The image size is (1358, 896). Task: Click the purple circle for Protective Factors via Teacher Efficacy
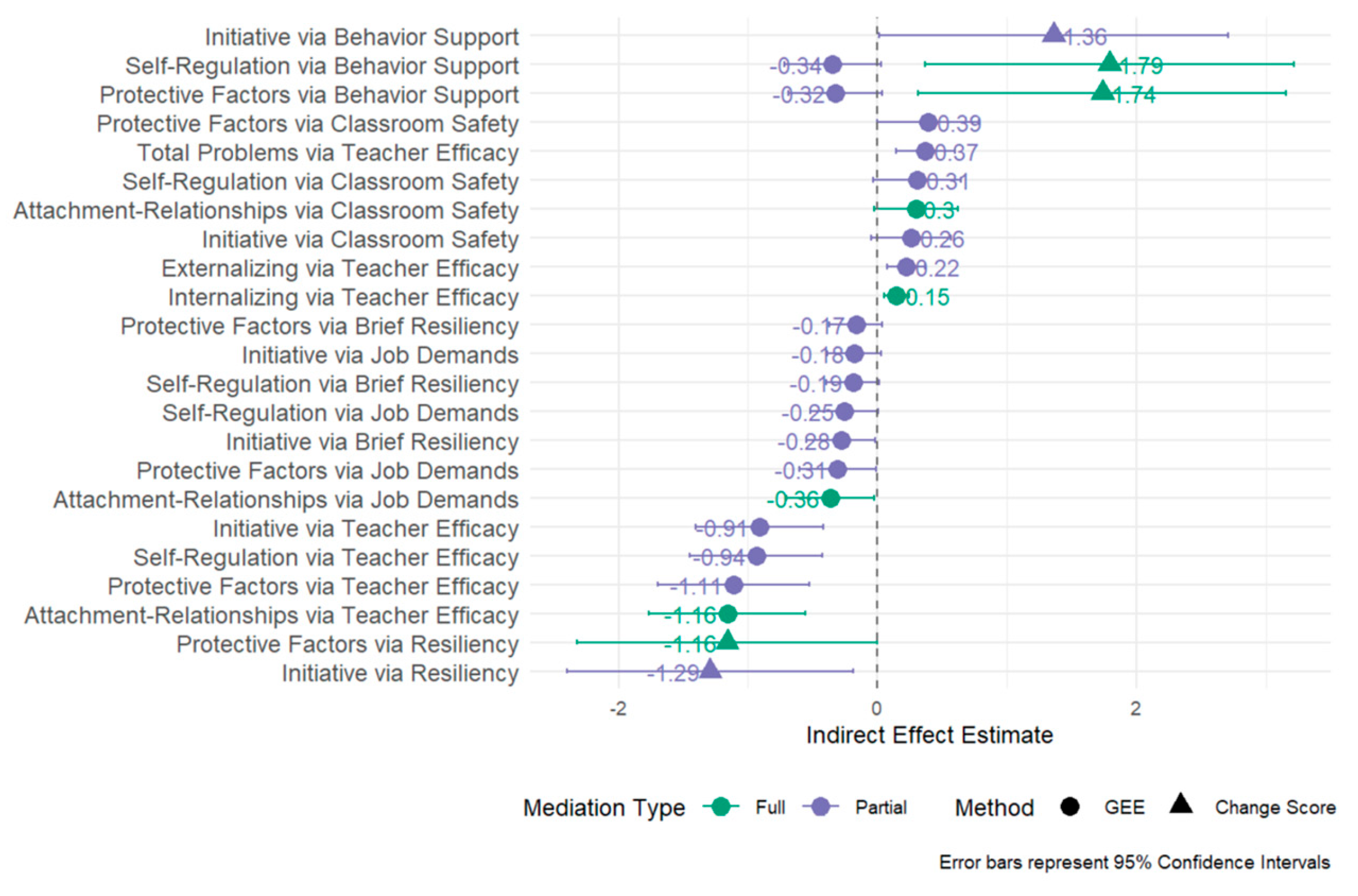[x=734, y=585]
